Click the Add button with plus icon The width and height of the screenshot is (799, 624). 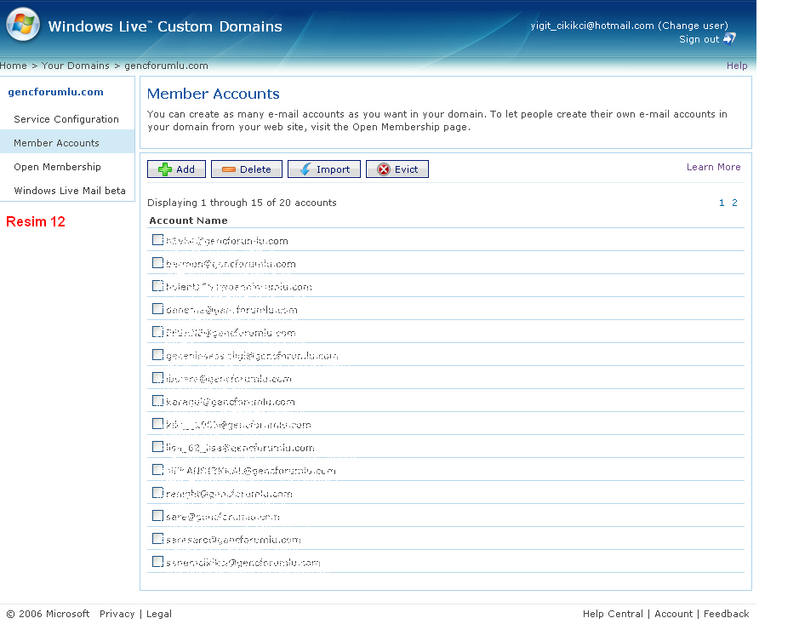coord(176,169)
